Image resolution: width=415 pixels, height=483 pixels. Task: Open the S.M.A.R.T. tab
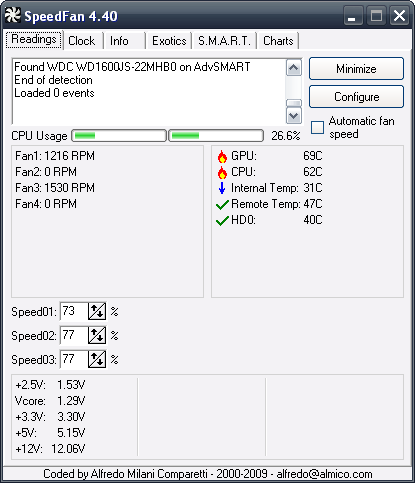[224, 41]
